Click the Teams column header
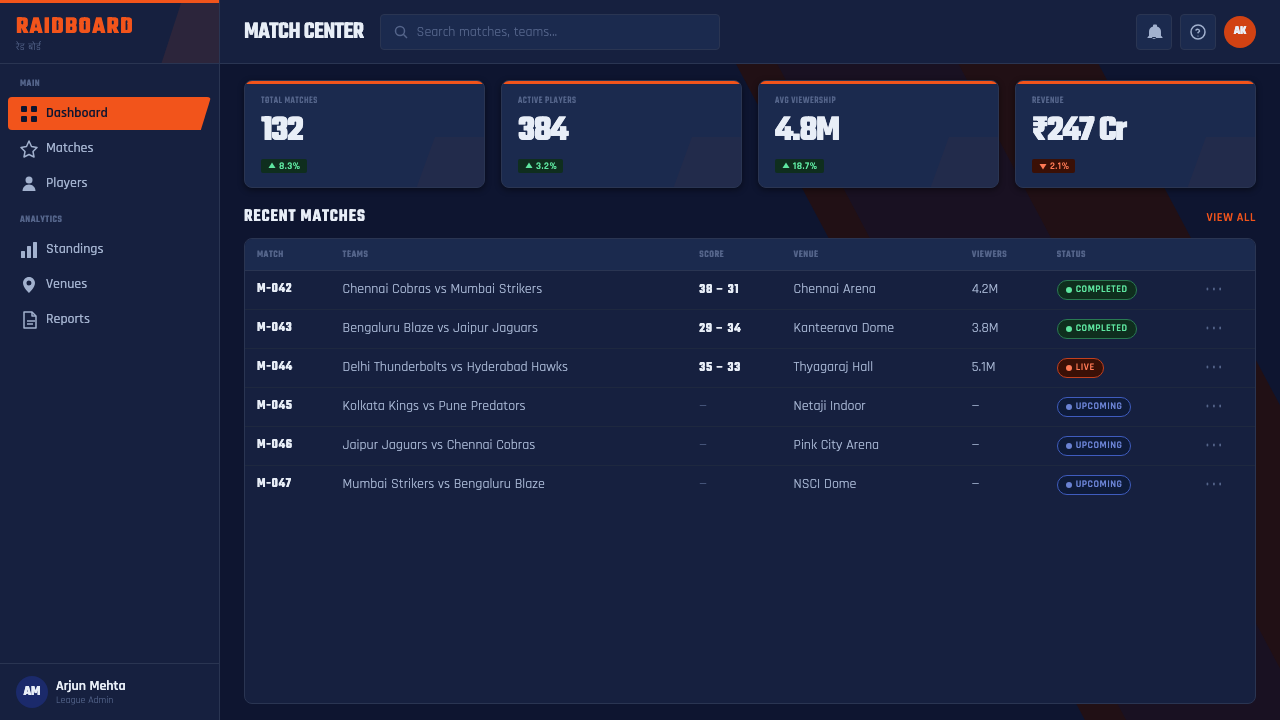This screenshot has width=1280, height=720. coord(355,254)
